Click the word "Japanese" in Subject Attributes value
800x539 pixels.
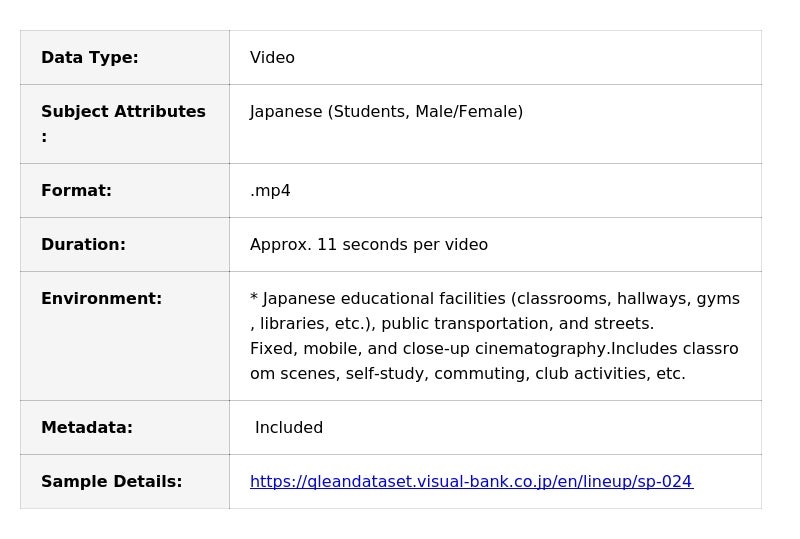click(286, 112)
